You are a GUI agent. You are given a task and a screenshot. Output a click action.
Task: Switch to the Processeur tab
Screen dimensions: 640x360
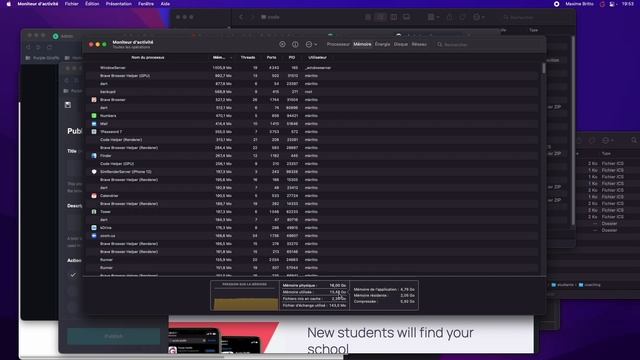click(x=338, y=44)
